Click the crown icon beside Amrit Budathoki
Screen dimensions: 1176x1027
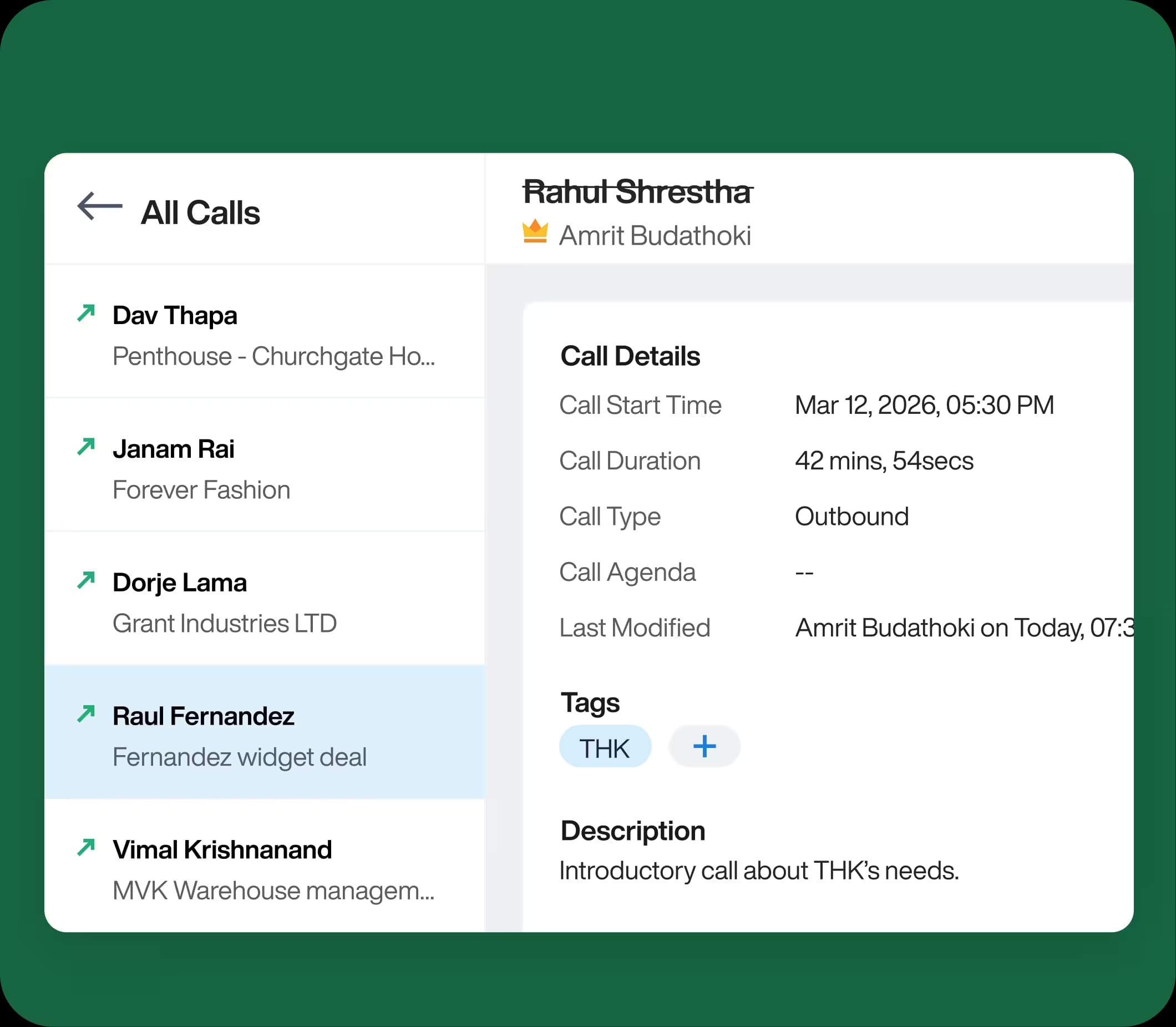pos(535,231)
